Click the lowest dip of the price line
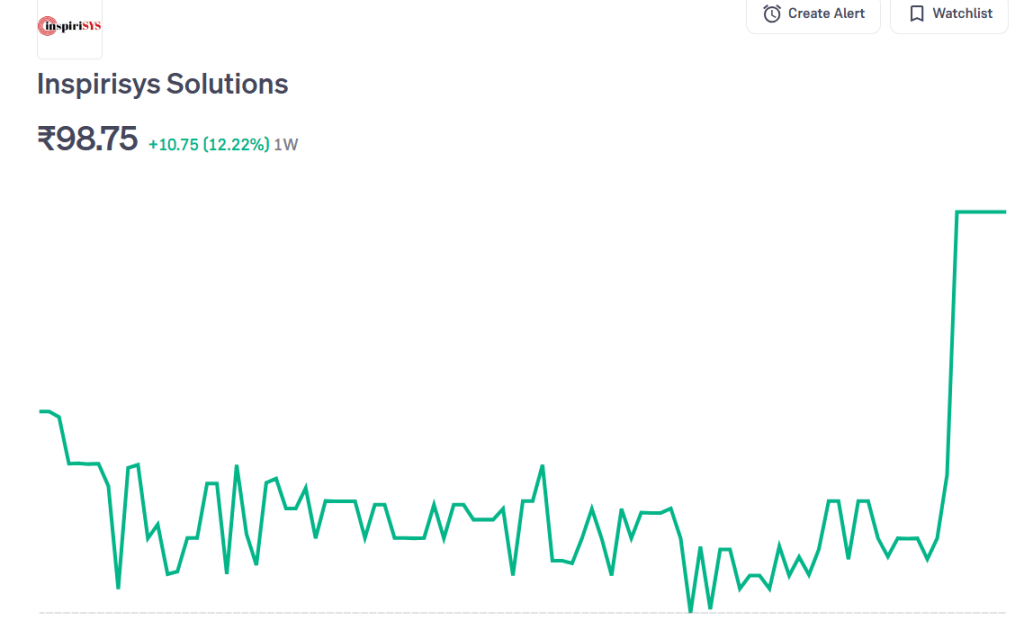1024x621 pixels. [x=690, y=609]
